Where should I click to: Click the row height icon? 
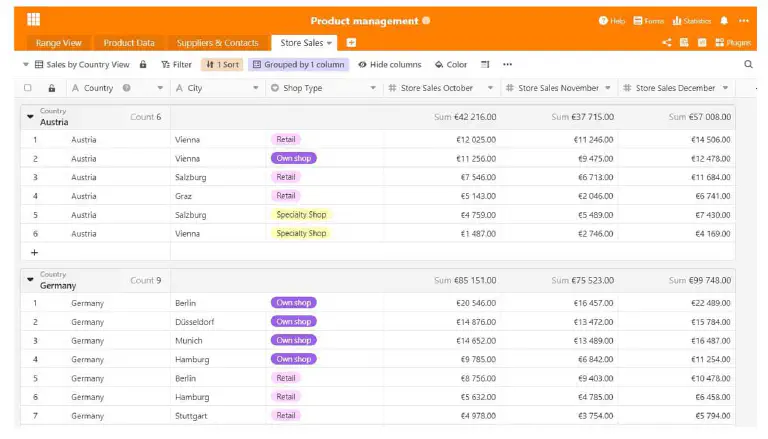coord(485,64)
